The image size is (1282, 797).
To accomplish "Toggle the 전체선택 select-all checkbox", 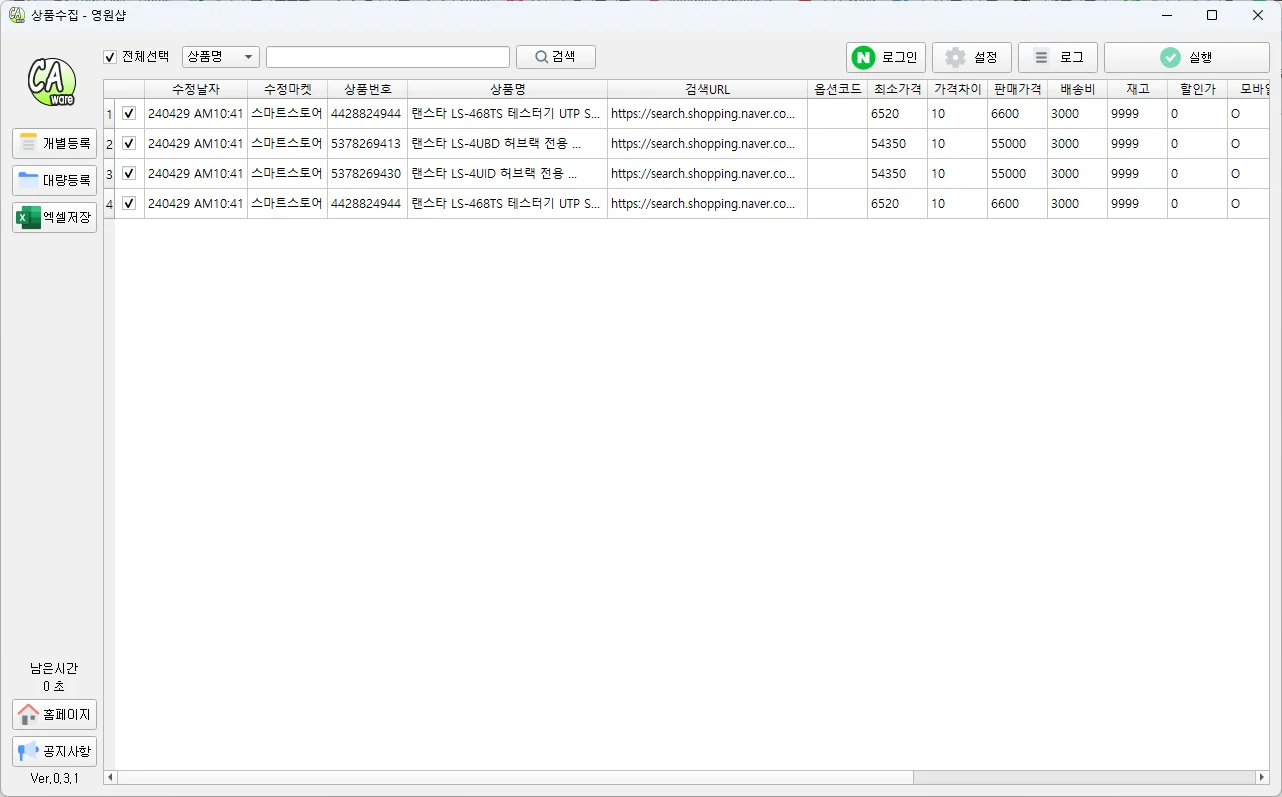I will pos(110,57).
